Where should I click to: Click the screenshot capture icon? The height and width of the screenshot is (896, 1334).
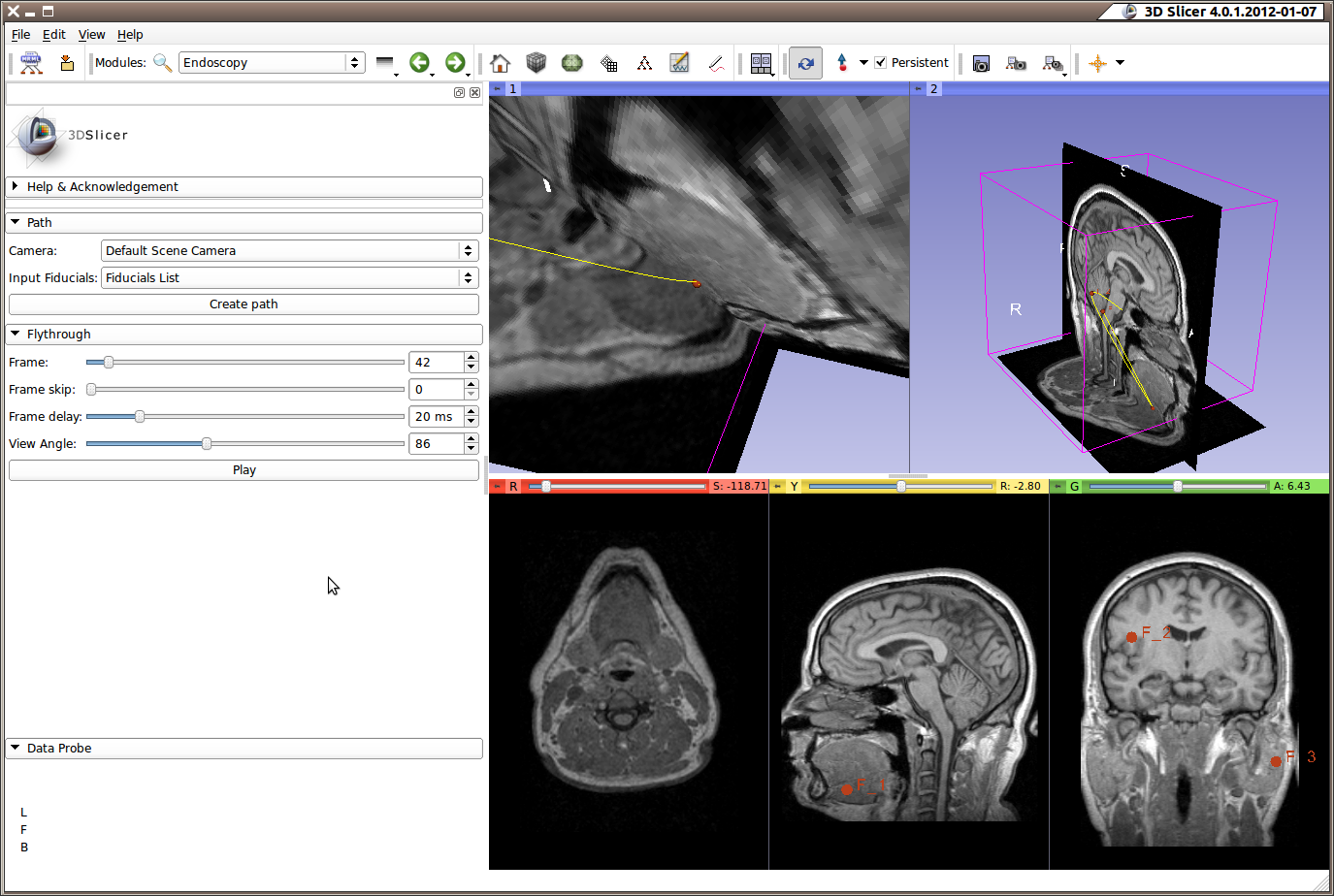pyautogui.click(x=981, y=63)
